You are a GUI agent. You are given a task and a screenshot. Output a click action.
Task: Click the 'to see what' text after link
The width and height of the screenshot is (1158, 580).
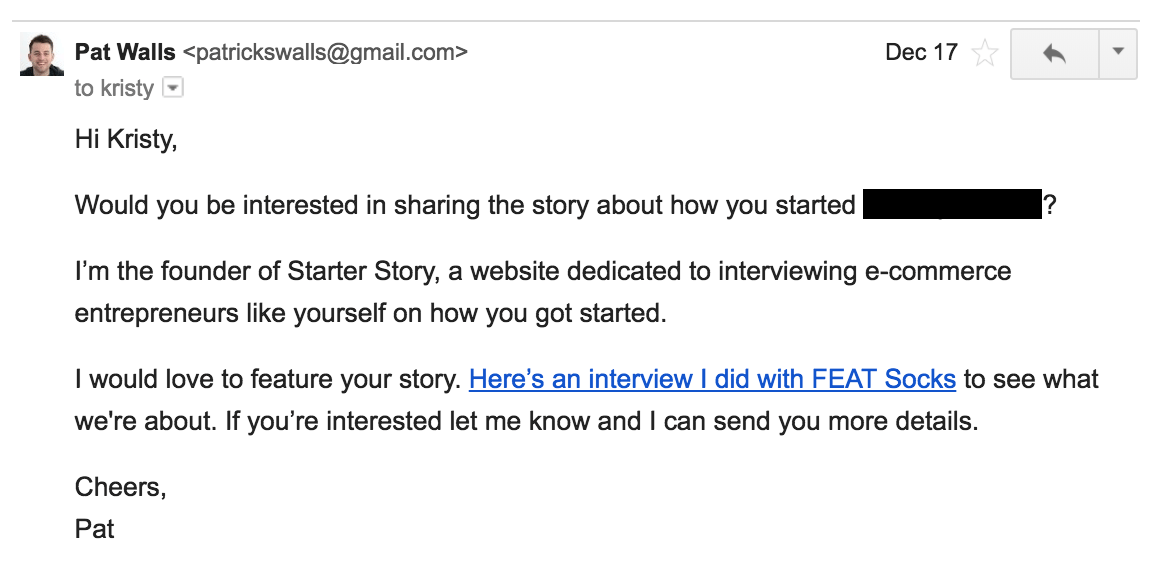pyautogui.click(x=1031, y=379)
